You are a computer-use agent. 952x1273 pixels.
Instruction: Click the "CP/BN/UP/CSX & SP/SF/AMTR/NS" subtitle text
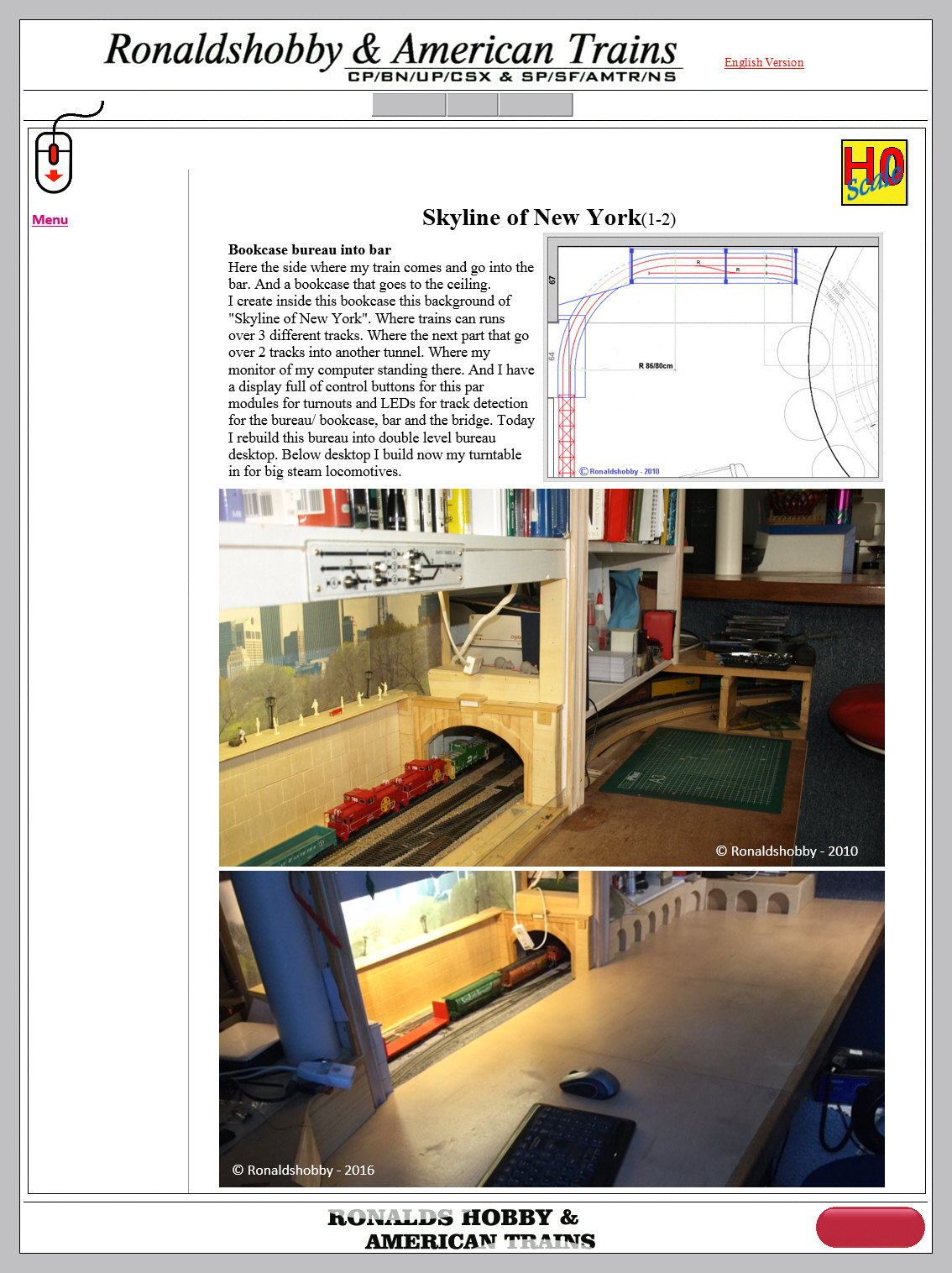point(512,76)
